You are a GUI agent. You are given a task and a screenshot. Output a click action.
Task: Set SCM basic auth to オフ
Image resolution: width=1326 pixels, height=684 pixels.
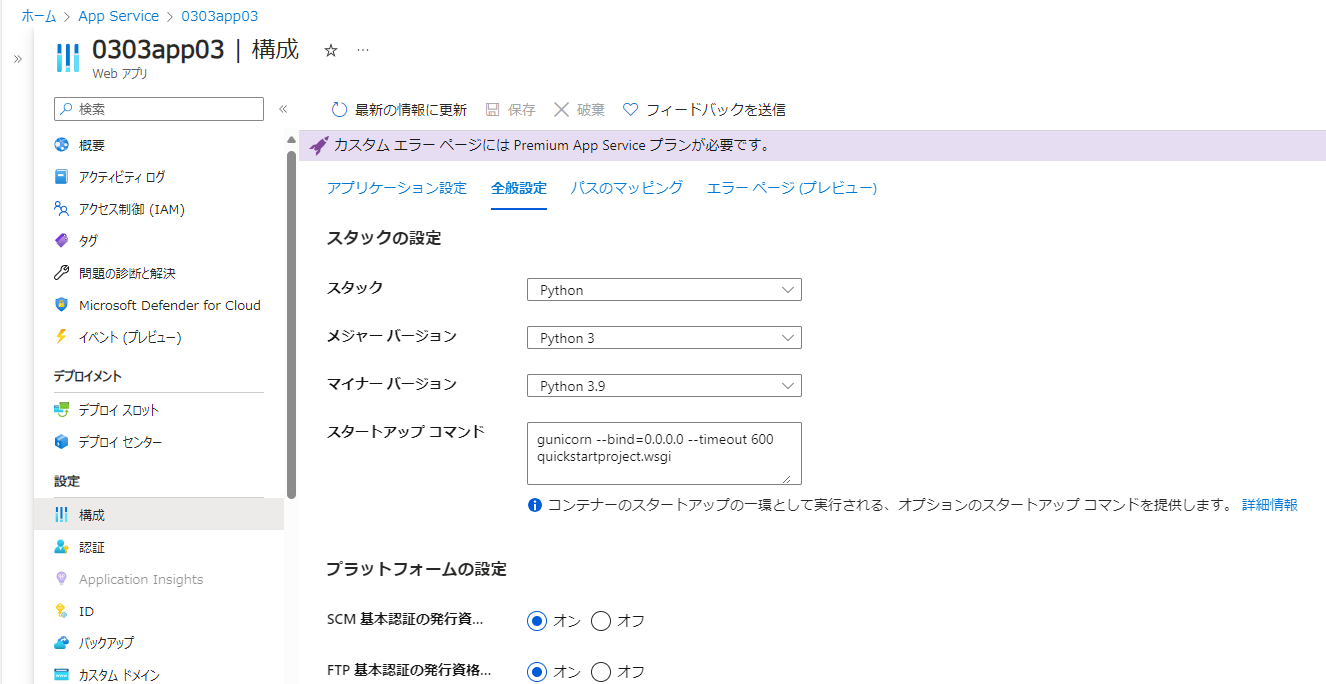click(x=601, y=621)
